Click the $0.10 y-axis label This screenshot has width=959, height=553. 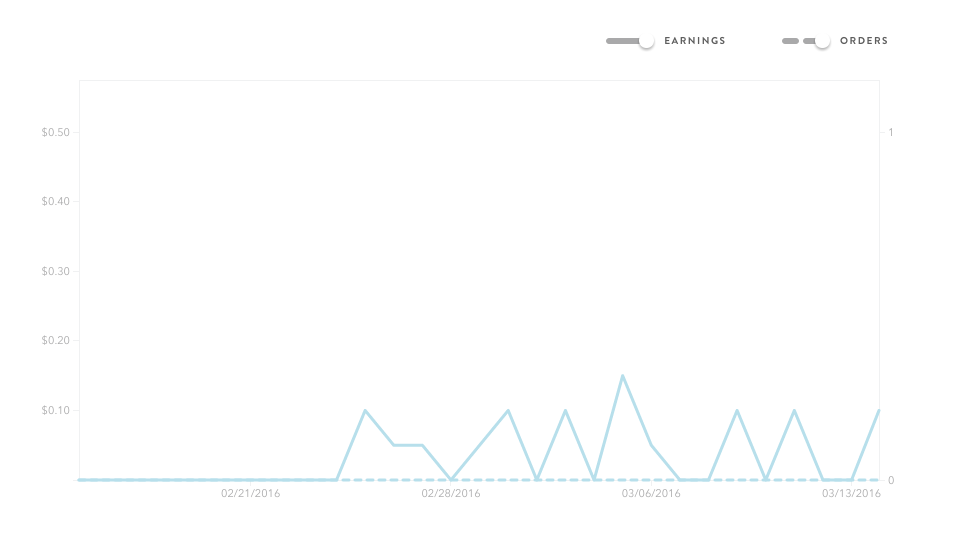tap(56, 410)
